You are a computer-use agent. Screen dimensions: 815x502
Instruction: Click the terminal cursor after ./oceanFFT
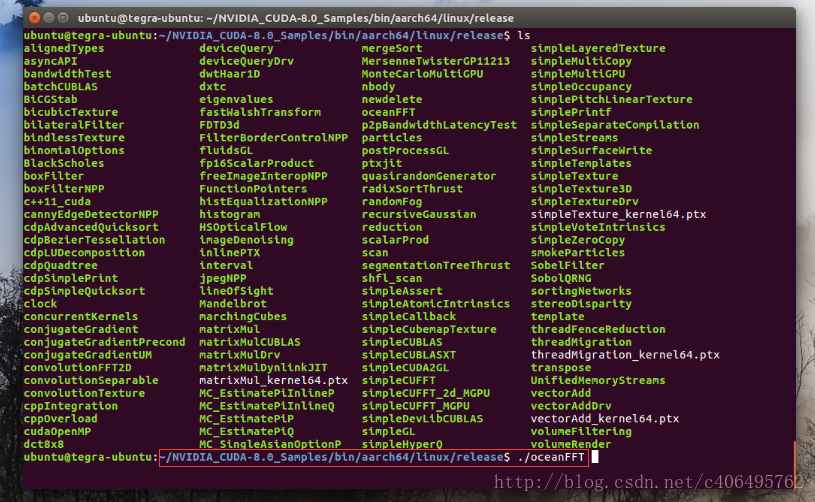pos(595,457)
